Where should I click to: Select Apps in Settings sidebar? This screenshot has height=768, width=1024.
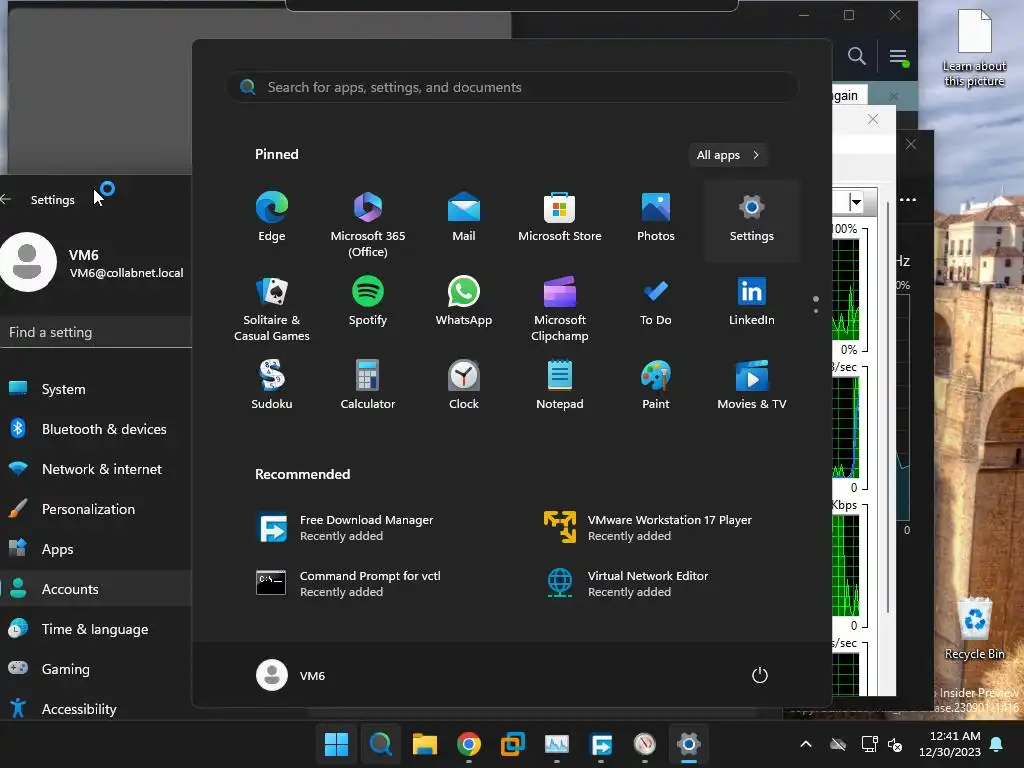pos(96,549)
